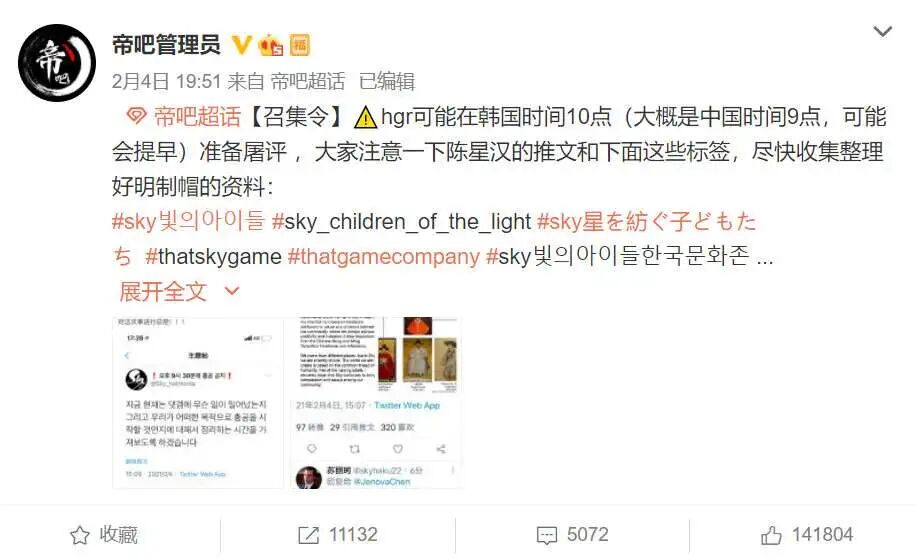
Task: Click the 帝吧超话 super topic diamond icon
Action: 136,116
